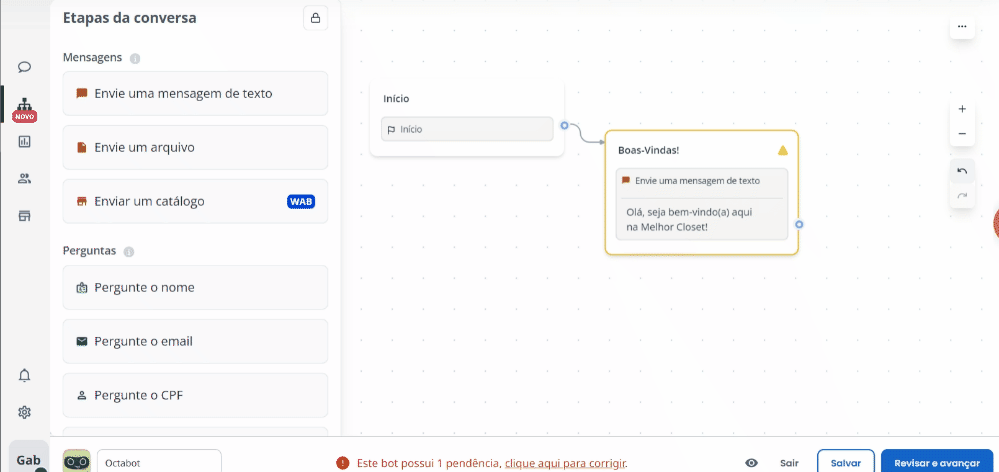Click the Perguntas section label

(89, 250)
